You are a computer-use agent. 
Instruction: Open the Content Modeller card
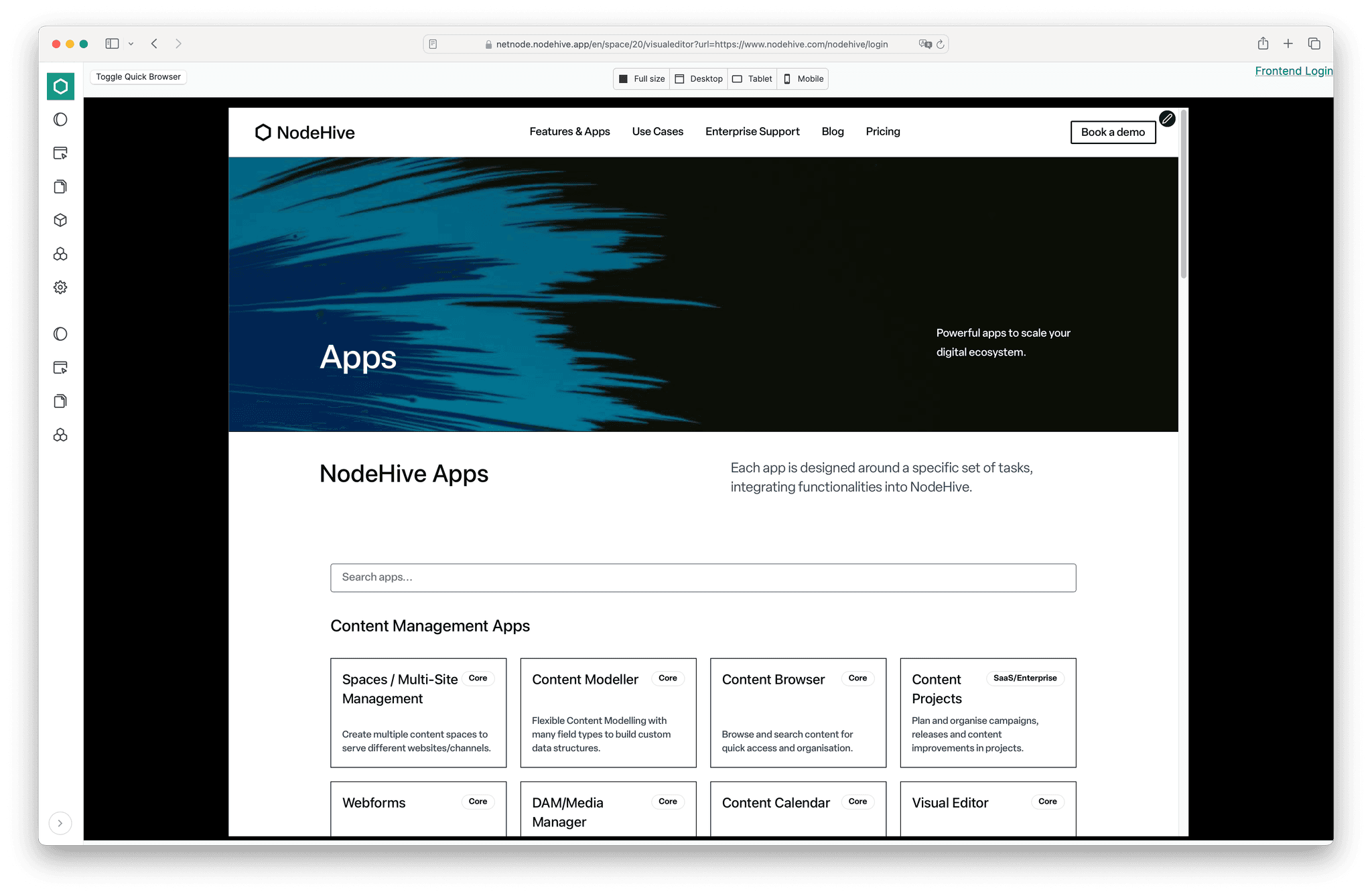tap(608, 713)
